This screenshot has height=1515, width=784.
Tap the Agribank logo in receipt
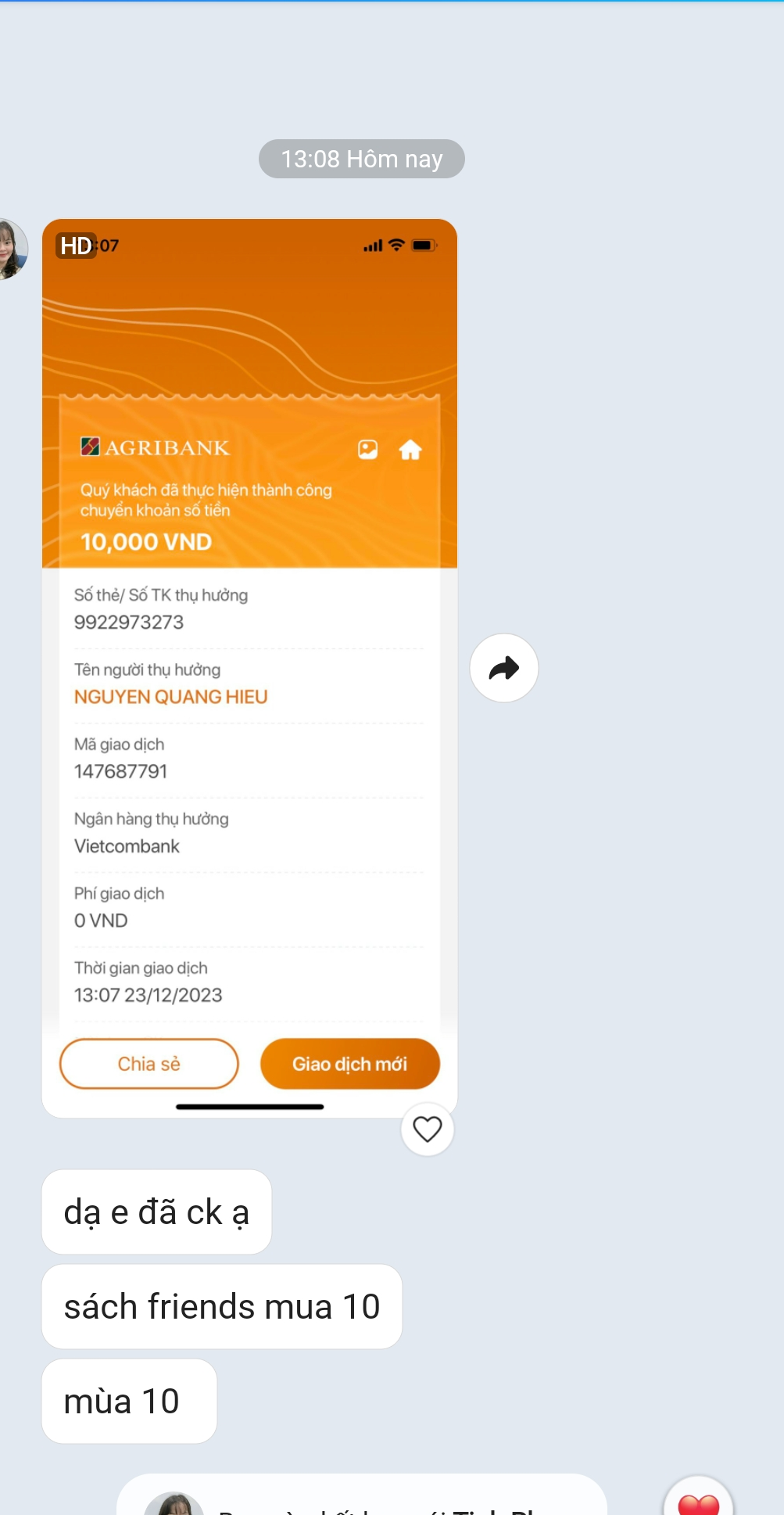(156, 447)
